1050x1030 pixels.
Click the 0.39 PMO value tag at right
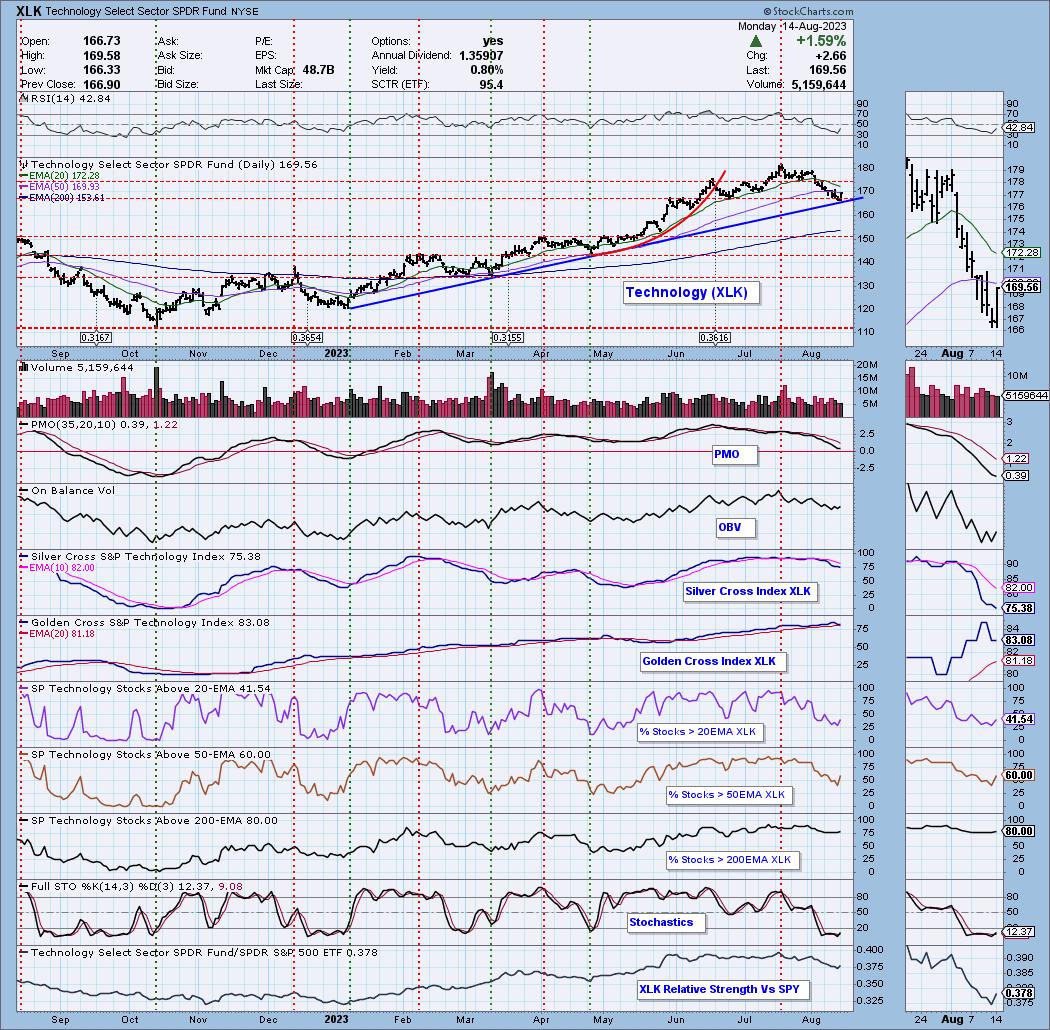tap(1017, 475)
